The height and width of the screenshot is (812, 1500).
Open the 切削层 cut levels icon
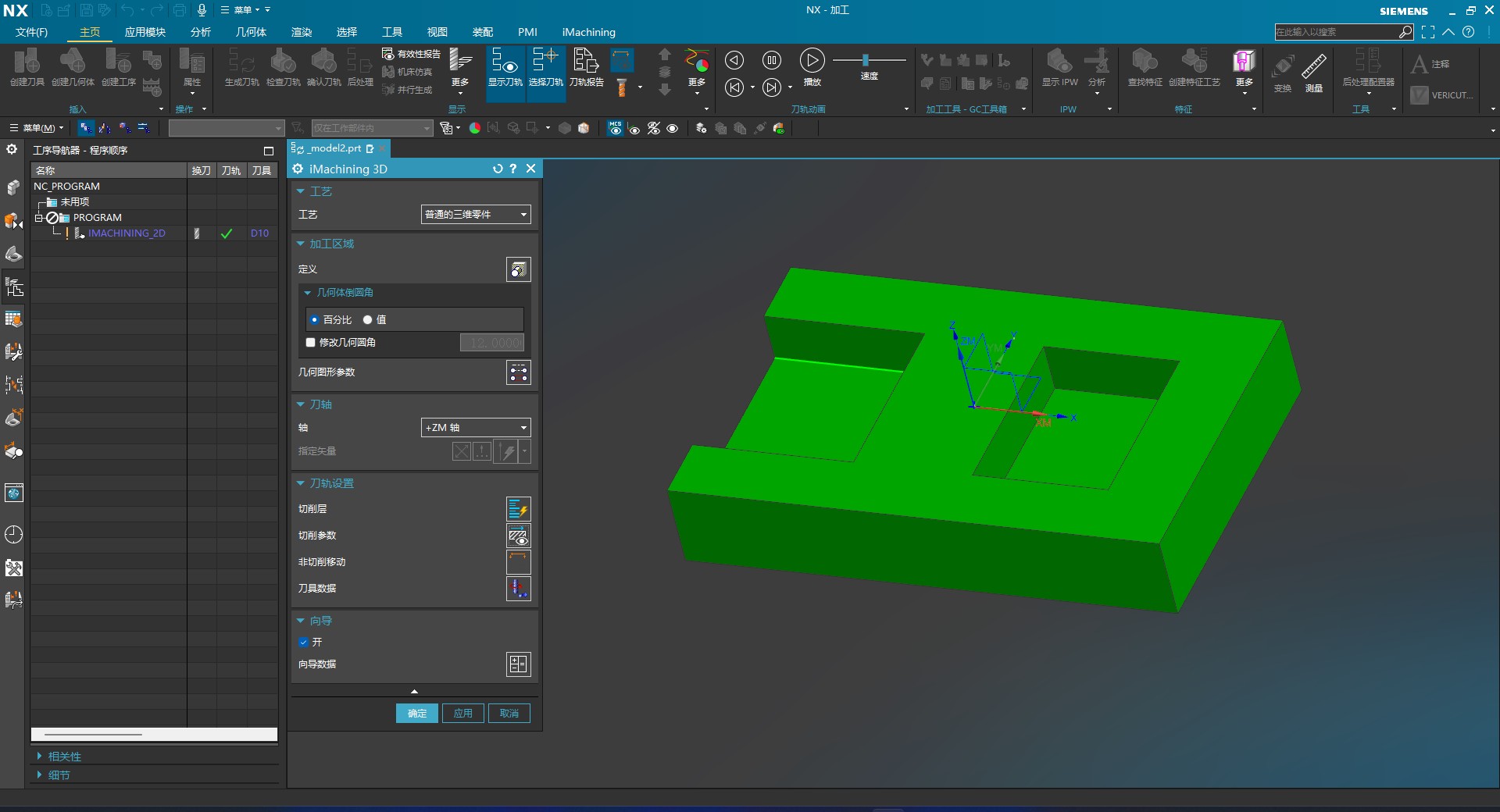518,509
